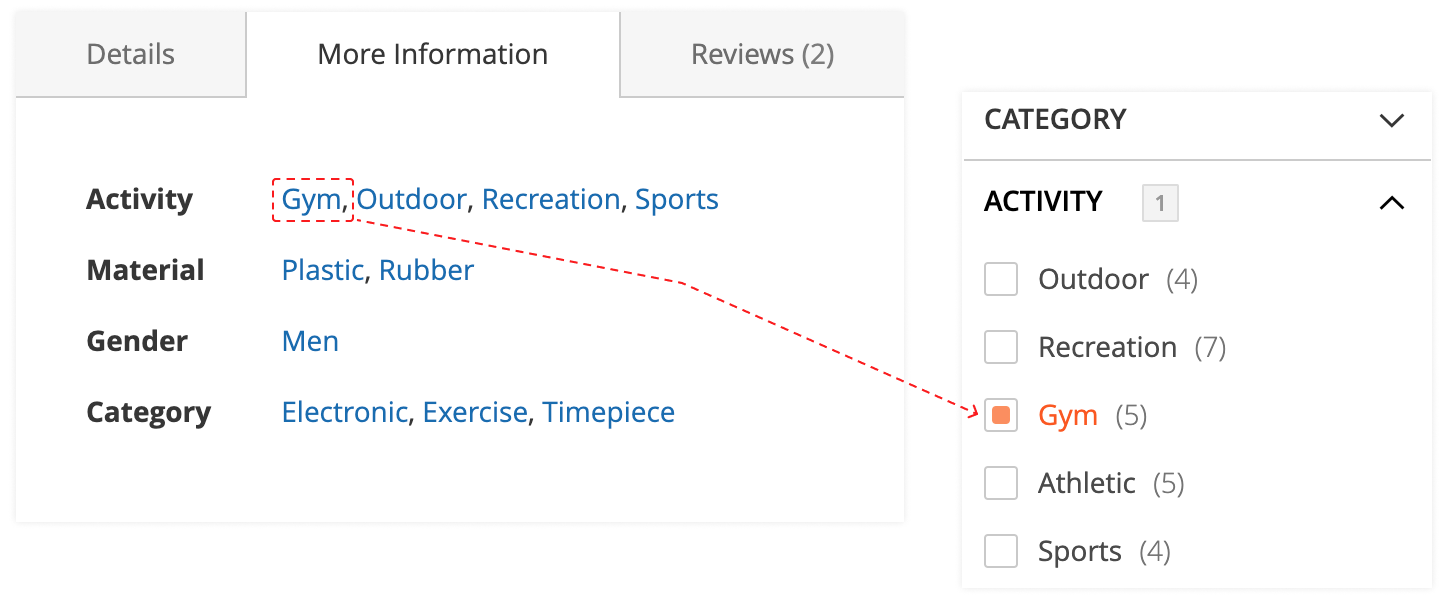Click the Plastic material link
This screenshot has width=1453, height=613.
322,270
